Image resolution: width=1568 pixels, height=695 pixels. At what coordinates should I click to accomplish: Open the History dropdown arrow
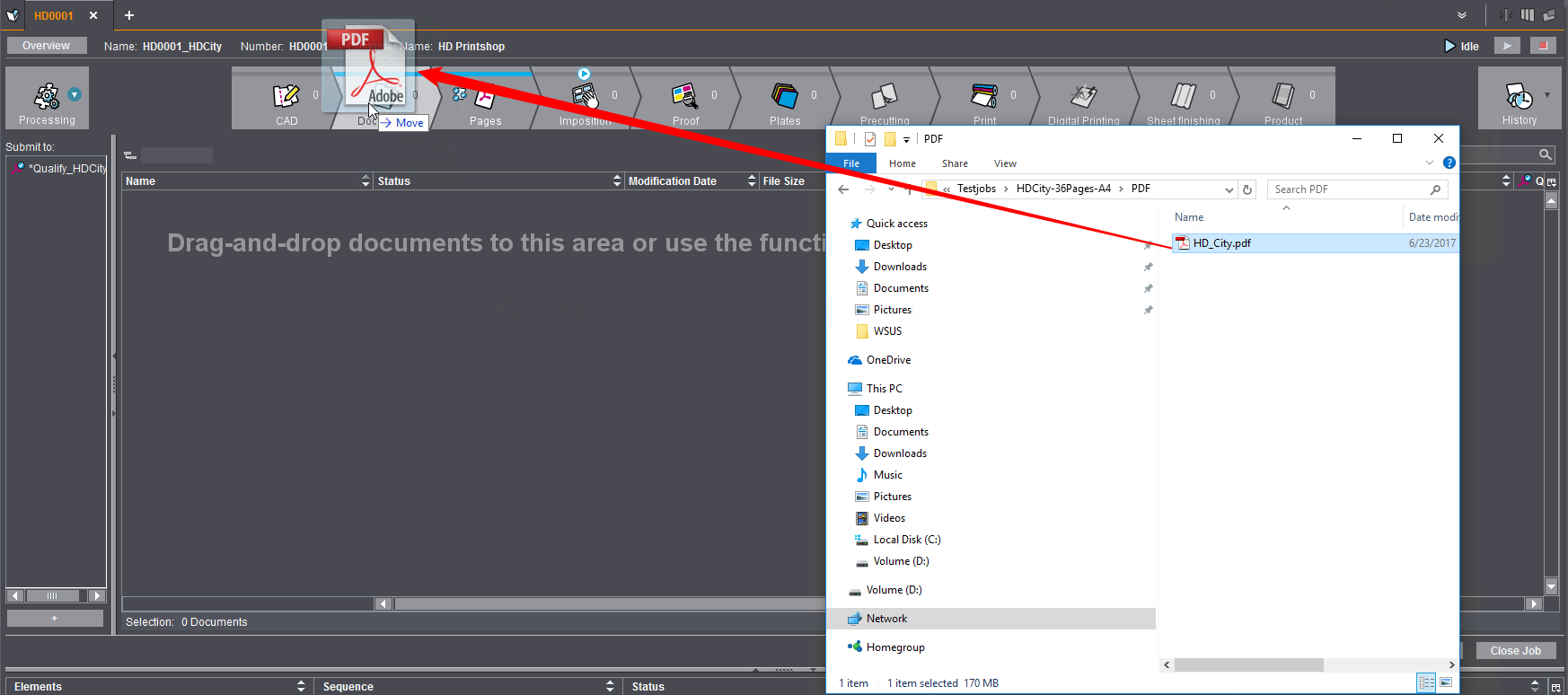[x=1546, y=94]
